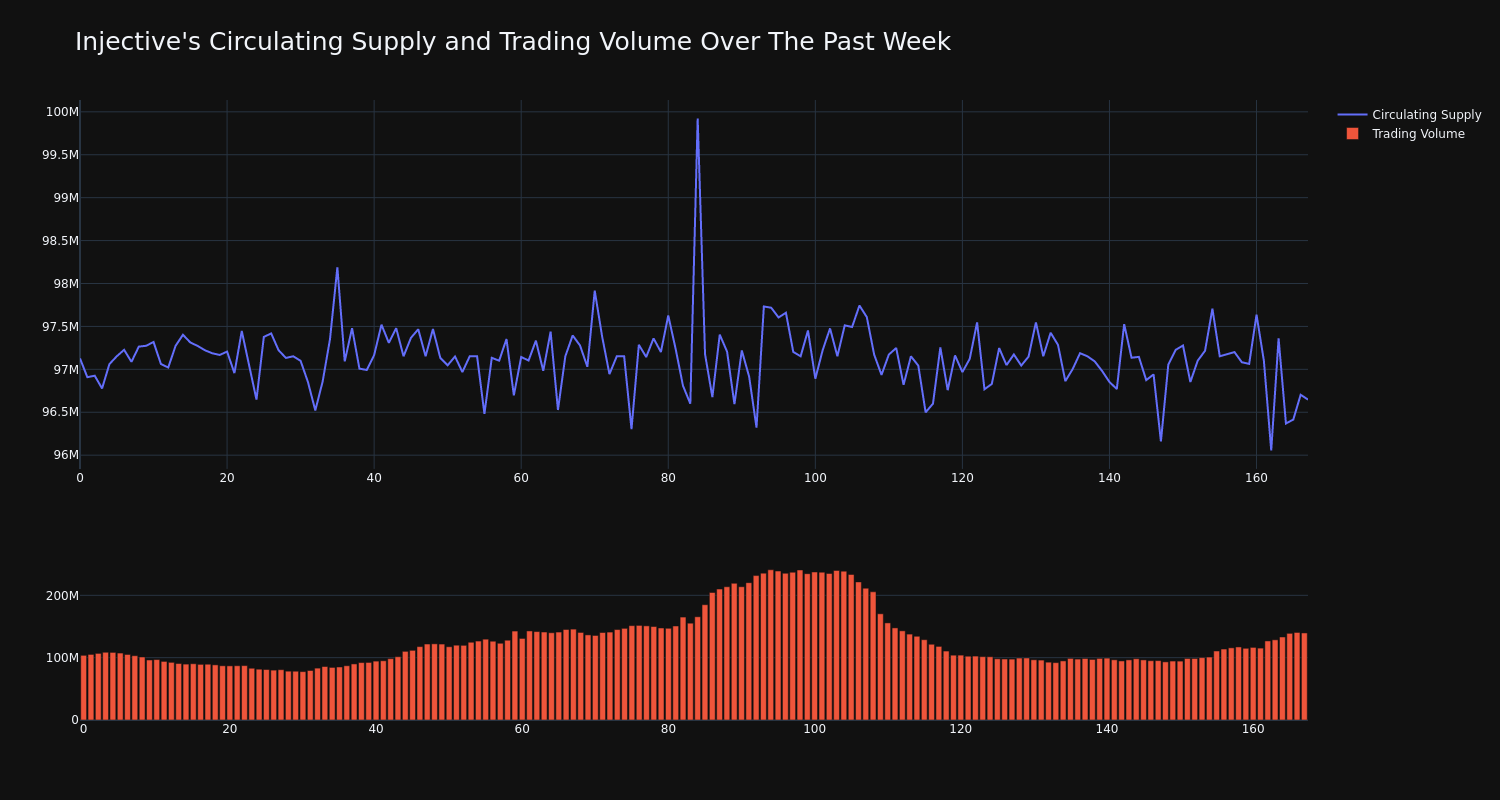1500x800 pixels.
Task: Click the supply line peak near x 35
Action: pyautogui.click(x=337, y=268)
